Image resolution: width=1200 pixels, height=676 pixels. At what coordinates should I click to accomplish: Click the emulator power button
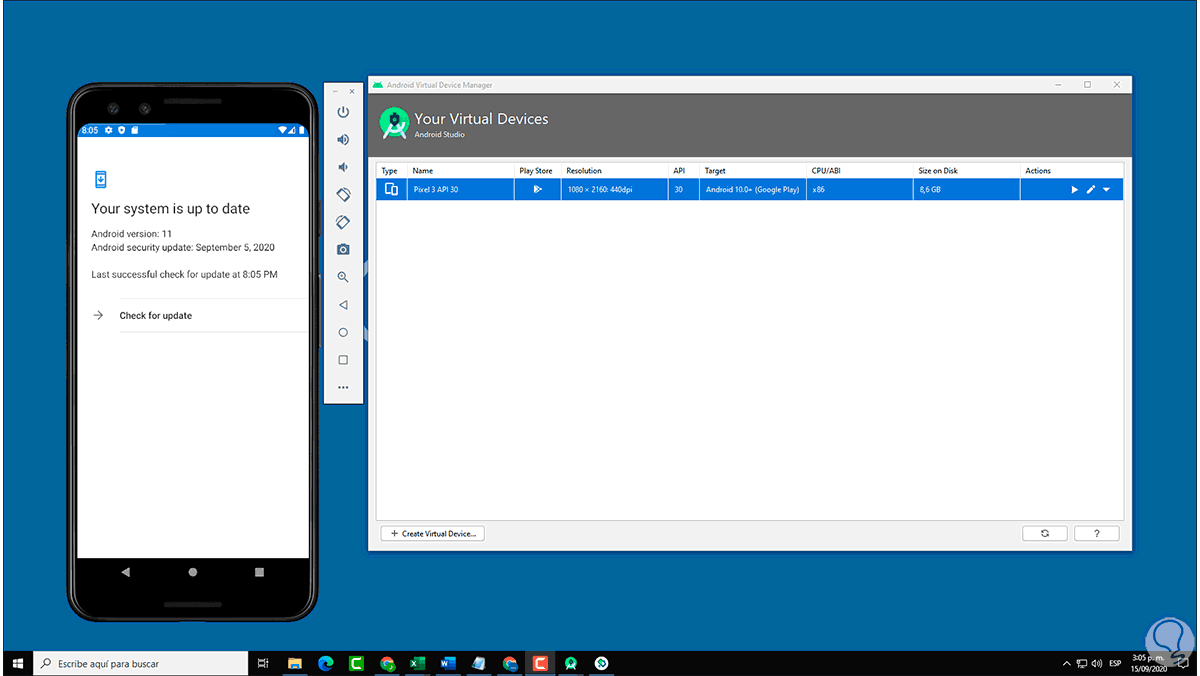click(x=343, y=112)
